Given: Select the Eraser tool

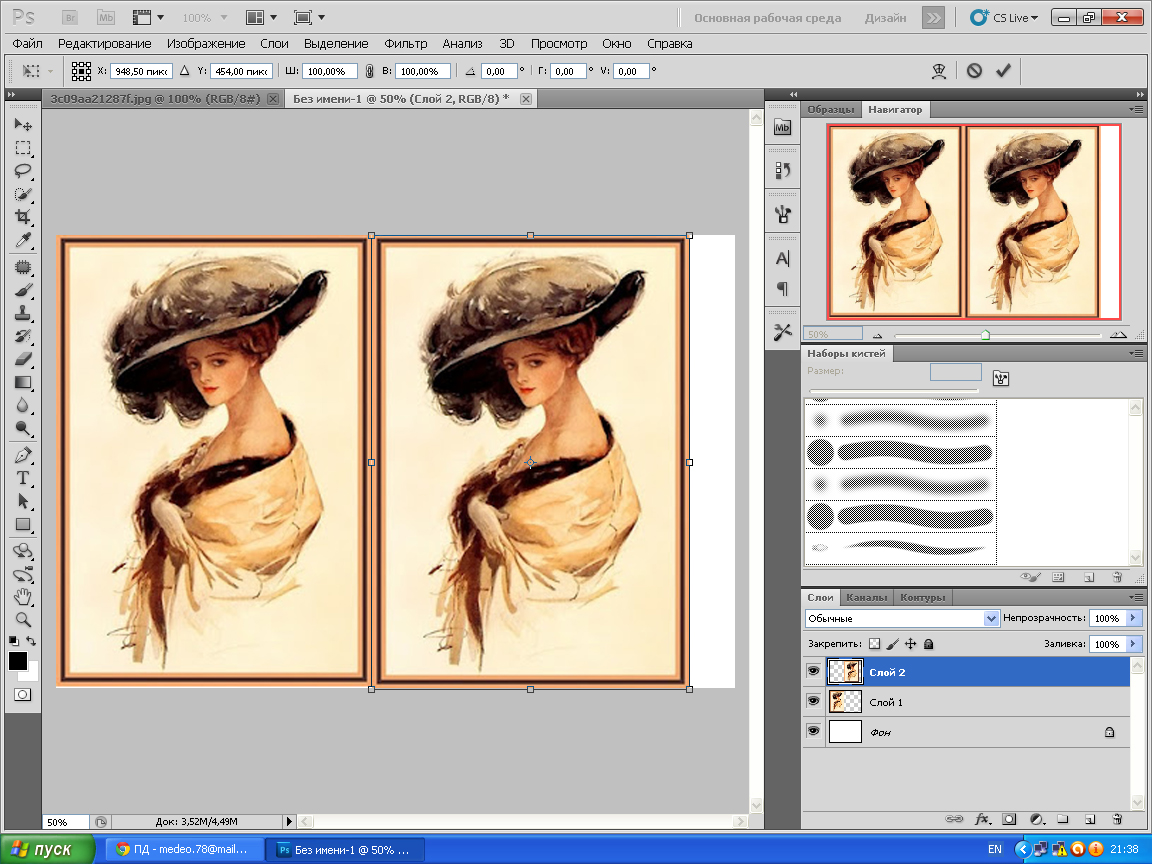Looking at the screenshot, I should 23,359.
